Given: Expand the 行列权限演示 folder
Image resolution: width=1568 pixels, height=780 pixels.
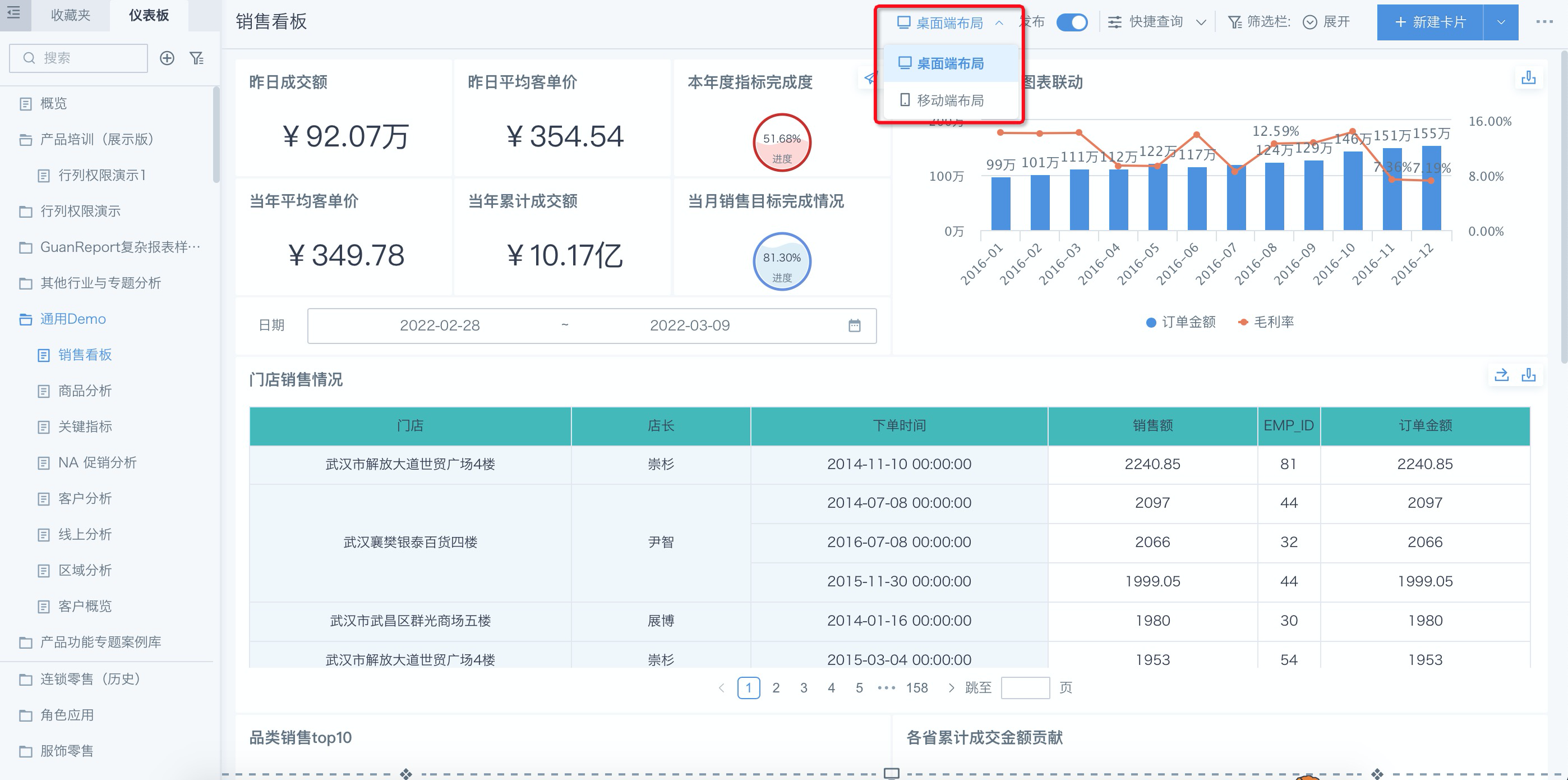Looking at the screenshot, I should (80, 212).
